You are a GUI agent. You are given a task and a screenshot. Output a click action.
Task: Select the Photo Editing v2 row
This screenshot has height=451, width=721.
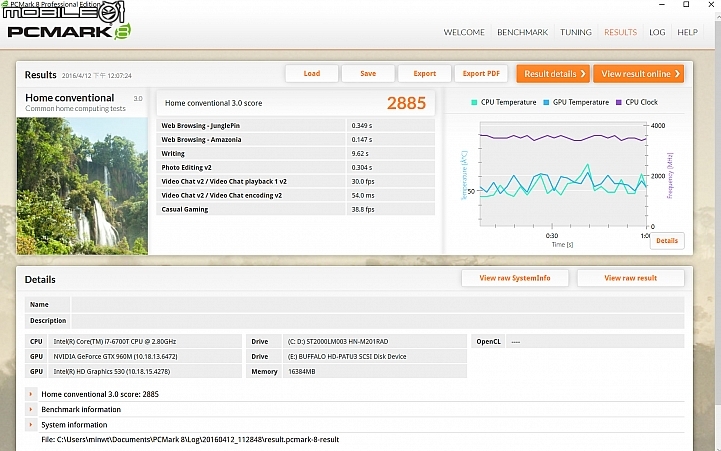(296, 167)
